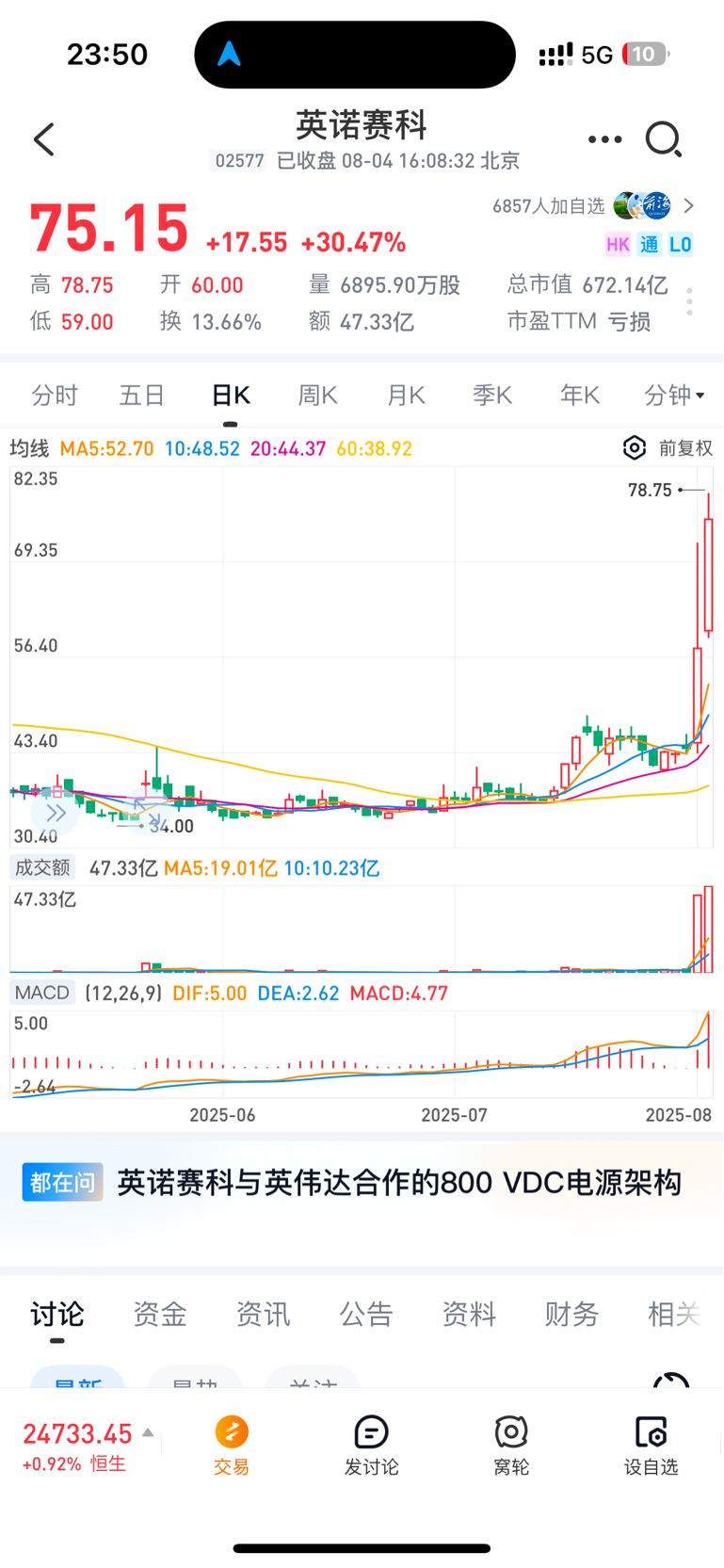Tap the 英诺赛科 stock title
724x1568 pixels.
[x=362, y=125]
